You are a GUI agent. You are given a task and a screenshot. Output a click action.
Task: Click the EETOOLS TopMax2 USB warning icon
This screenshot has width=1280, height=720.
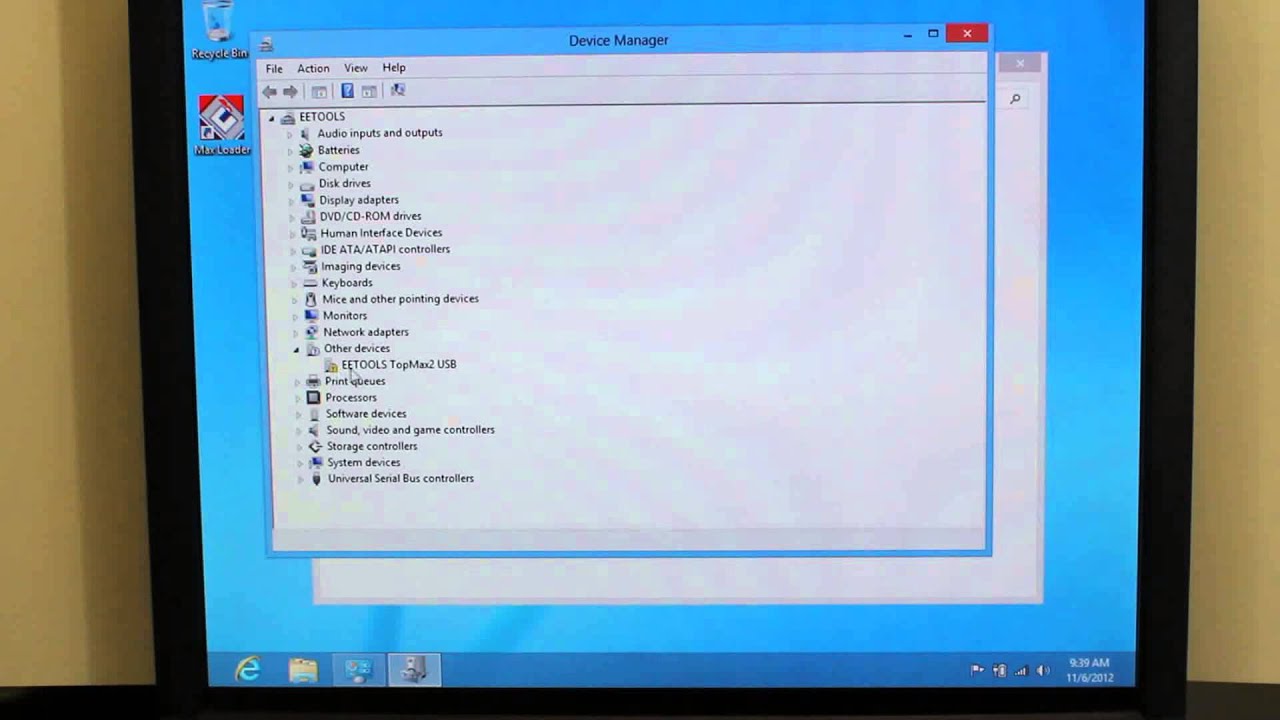pos(331,365)
